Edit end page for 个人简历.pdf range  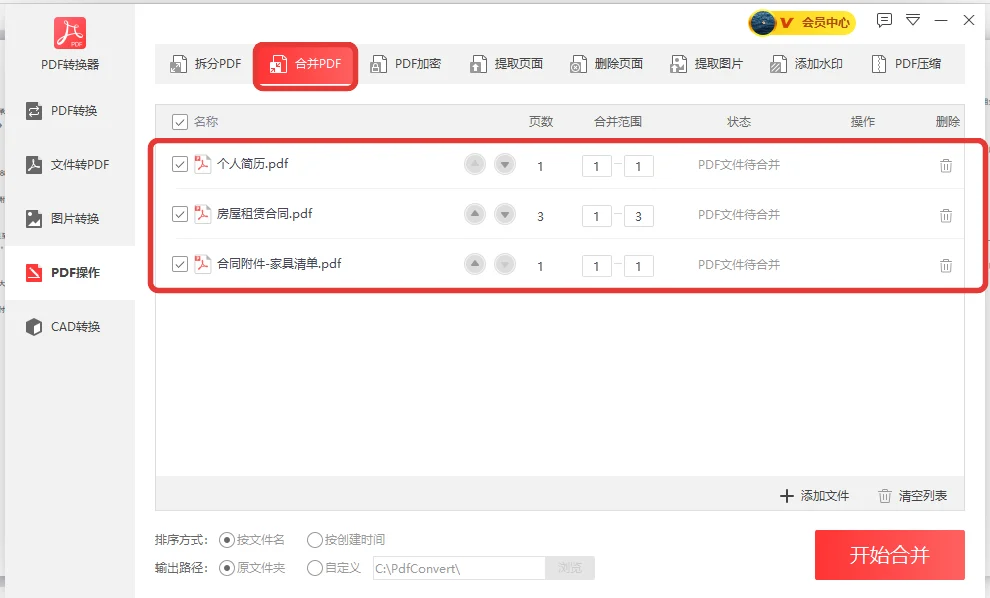[x=638, y=166]
